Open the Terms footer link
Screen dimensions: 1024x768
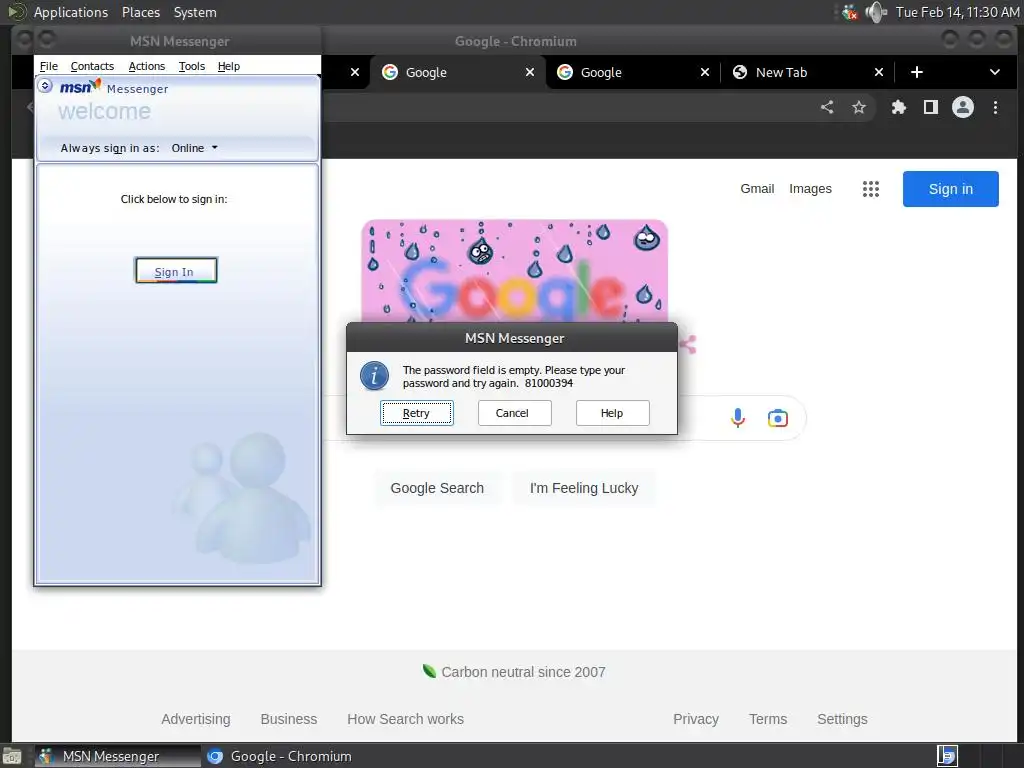tap(768, 719)
